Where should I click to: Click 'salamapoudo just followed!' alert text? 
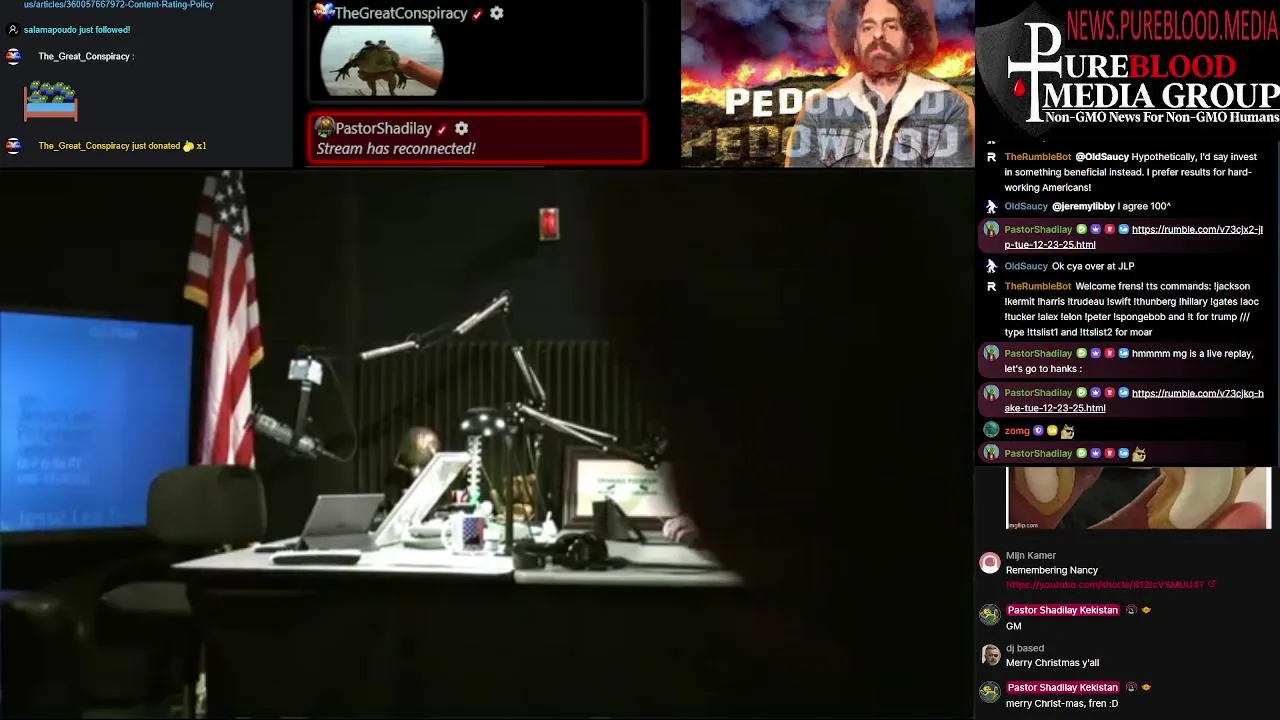pyautogui.click(x=77, y=30)
